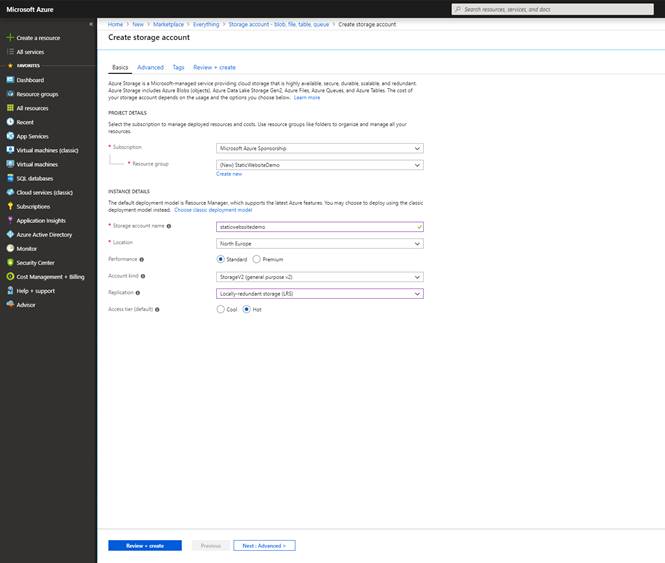Open the Replication dropdown
Viewport: 665px width, 563px height.
(320, 294)
